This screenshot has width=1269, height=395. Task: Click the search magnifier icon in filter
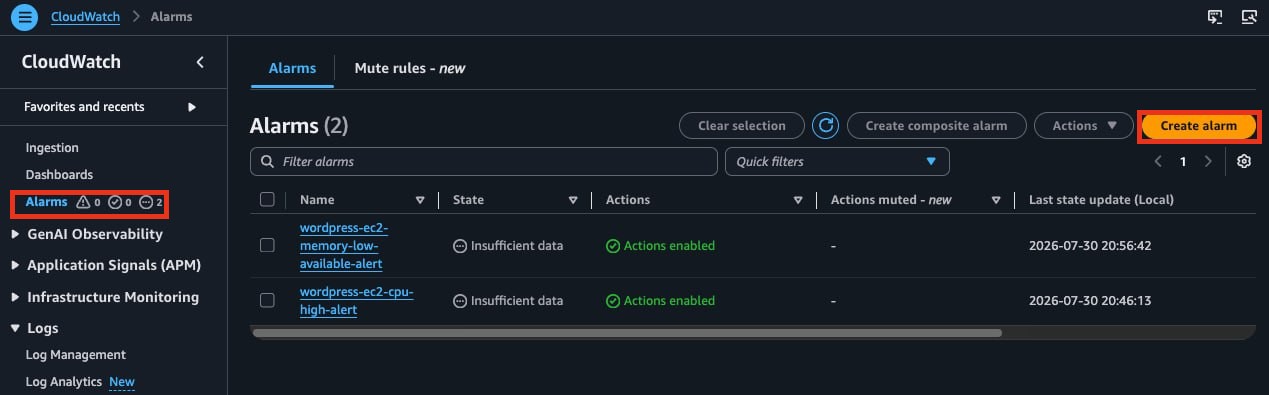[x=268, y=161]
